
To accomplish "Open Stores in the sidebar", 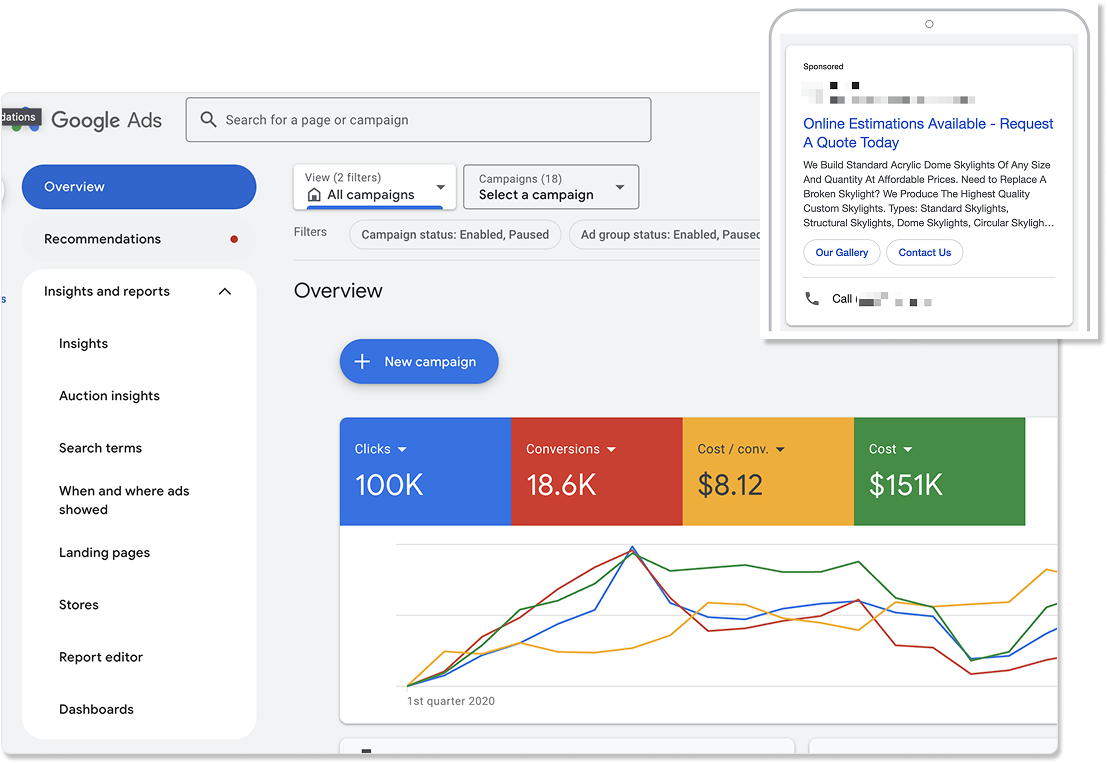I will click(78, 605).
